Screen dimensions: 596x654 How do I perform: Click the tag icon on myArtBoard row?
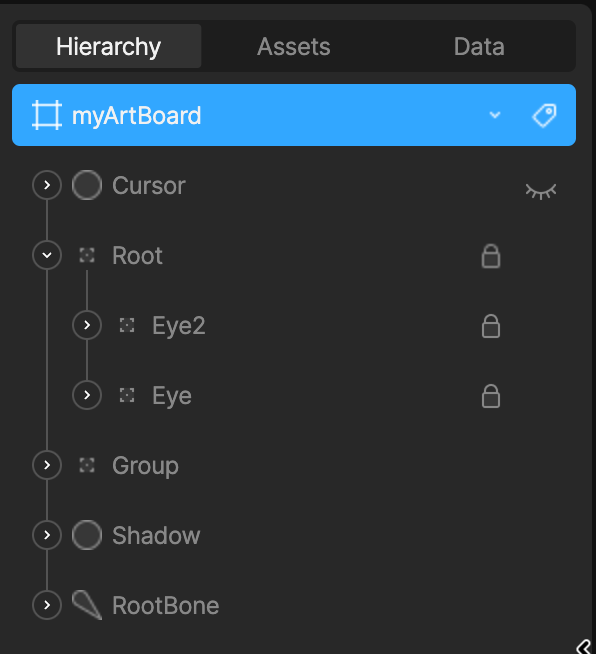click(x=545, y=115)
